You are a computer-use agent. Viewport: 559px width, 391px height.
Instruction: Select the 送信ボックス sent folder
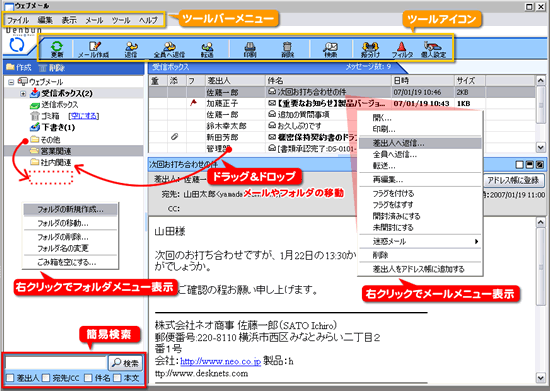click(x=54, y=105)
